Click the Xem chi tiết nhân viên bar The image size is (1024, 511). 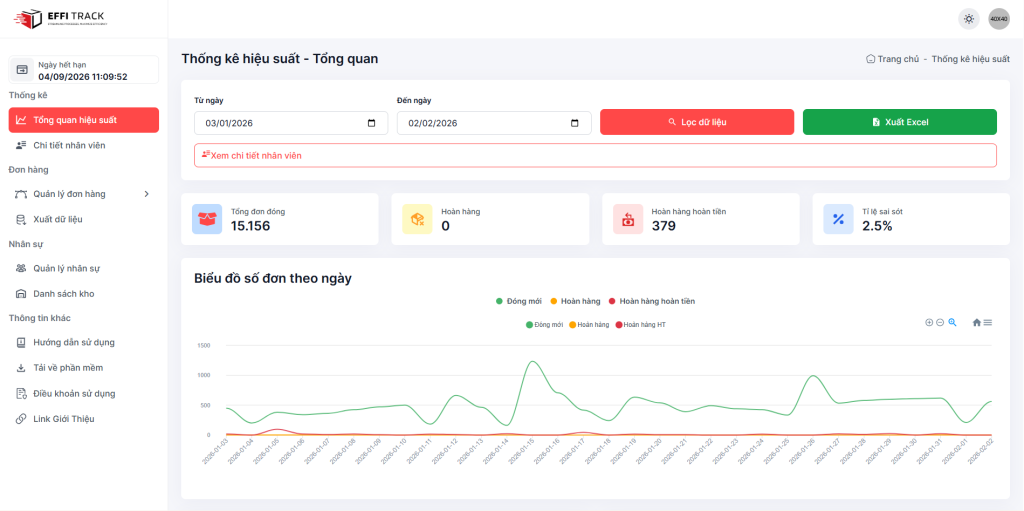[595, 155]
